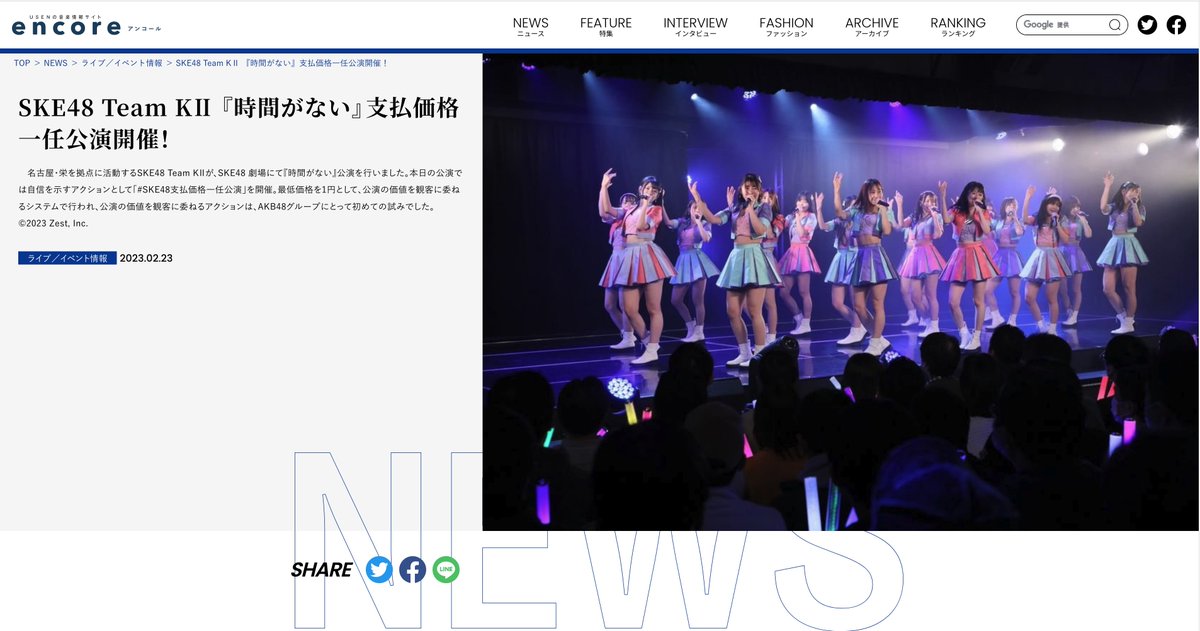Screen dimensions: 1200x631
Task: Go to TOP in the breadcrumb
Action: click(22, 63)
